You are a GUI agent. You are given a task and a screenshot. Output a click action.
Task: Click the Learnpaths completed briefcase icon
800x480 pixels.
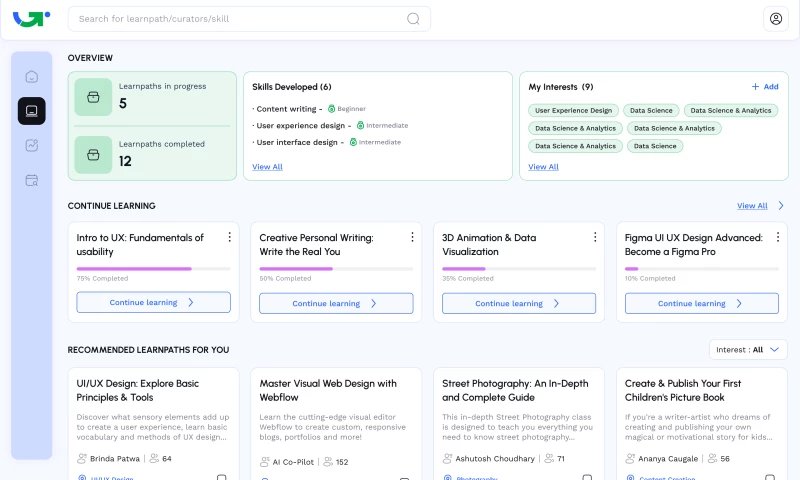(x=93, y=155)
